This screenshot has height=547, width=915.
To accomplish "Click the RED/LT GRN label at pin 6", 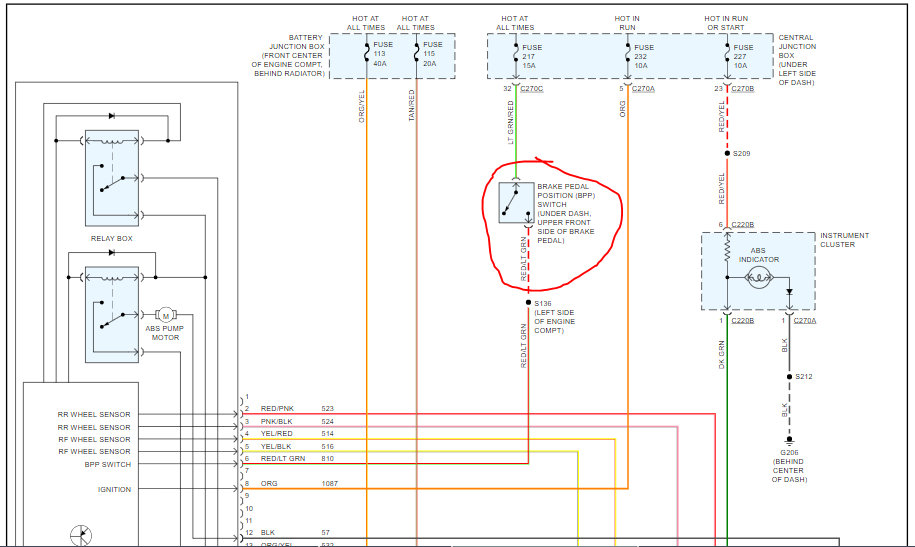I will 283,459.
